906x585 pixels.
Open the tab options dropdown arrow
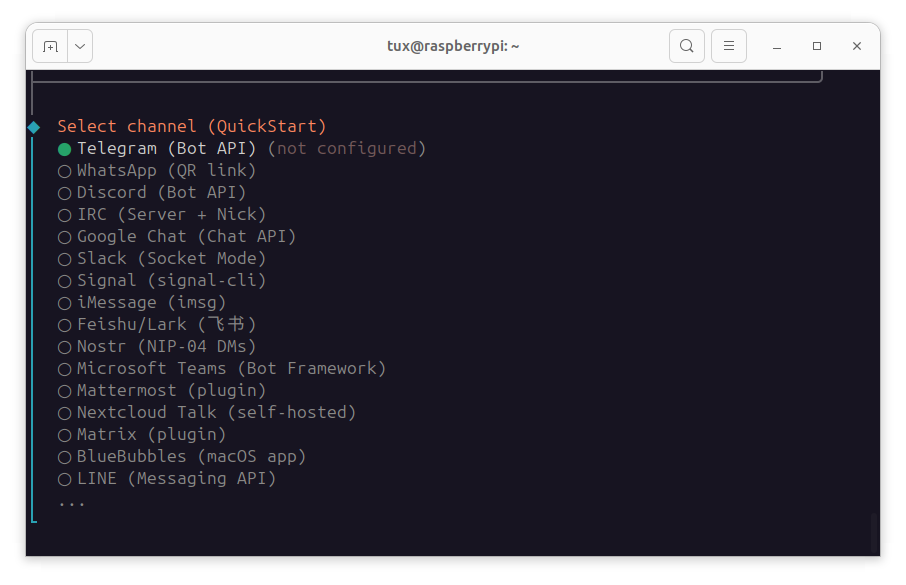80,46
